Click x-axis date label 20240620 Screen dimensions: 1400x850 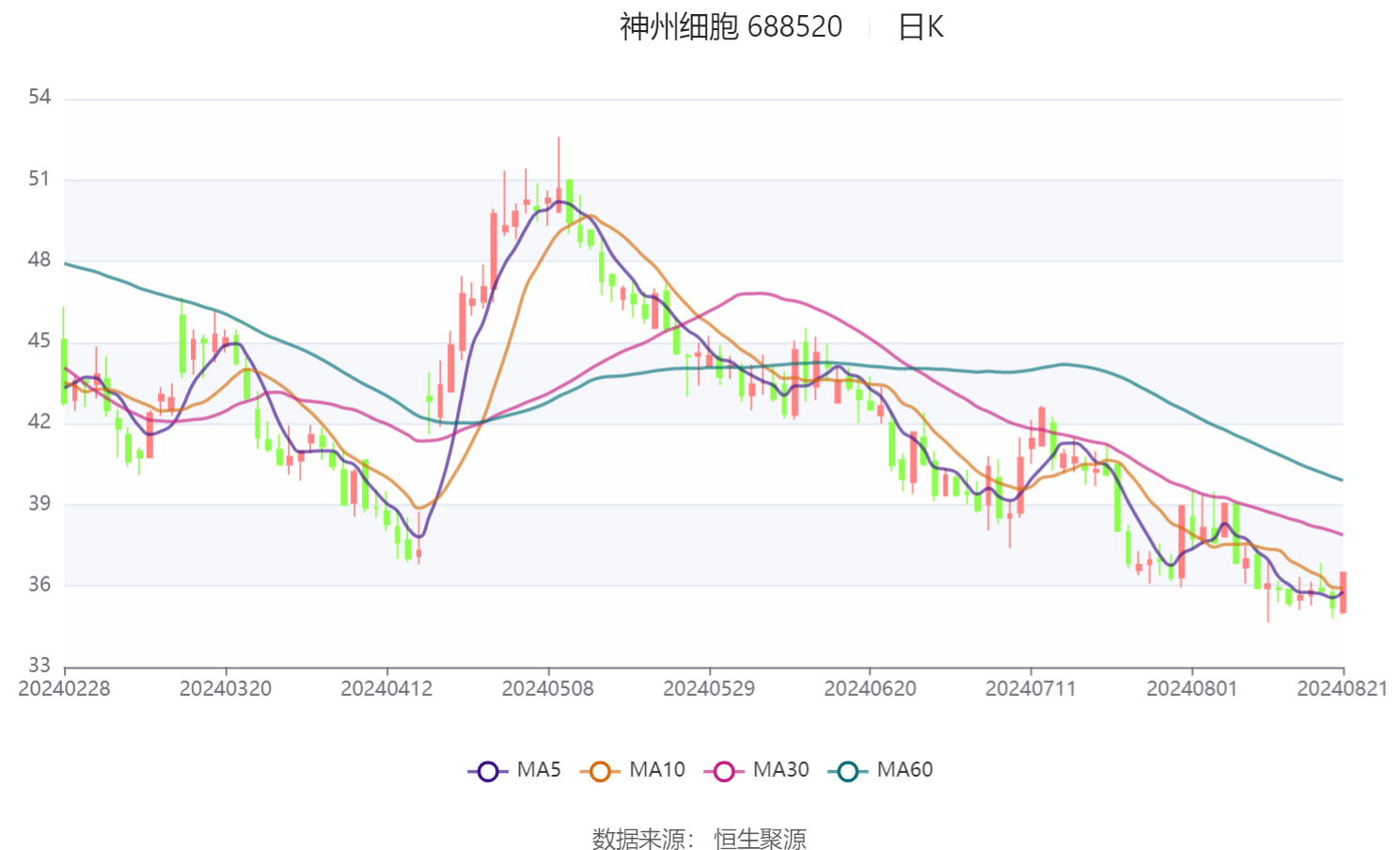(x=871, y=688)
